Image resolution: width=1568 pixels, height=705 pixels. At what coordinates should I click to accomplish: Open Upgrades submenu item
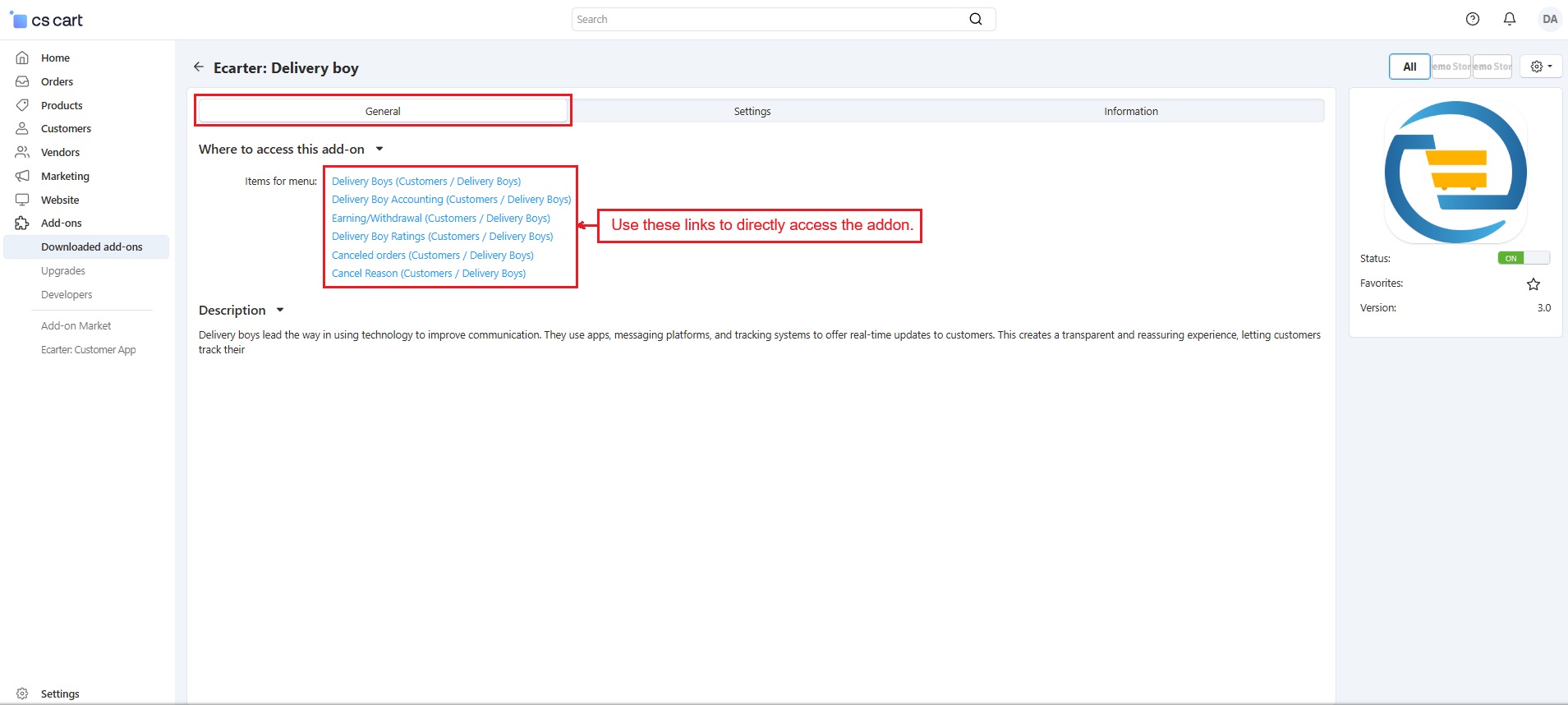click(x=63, y=270)
